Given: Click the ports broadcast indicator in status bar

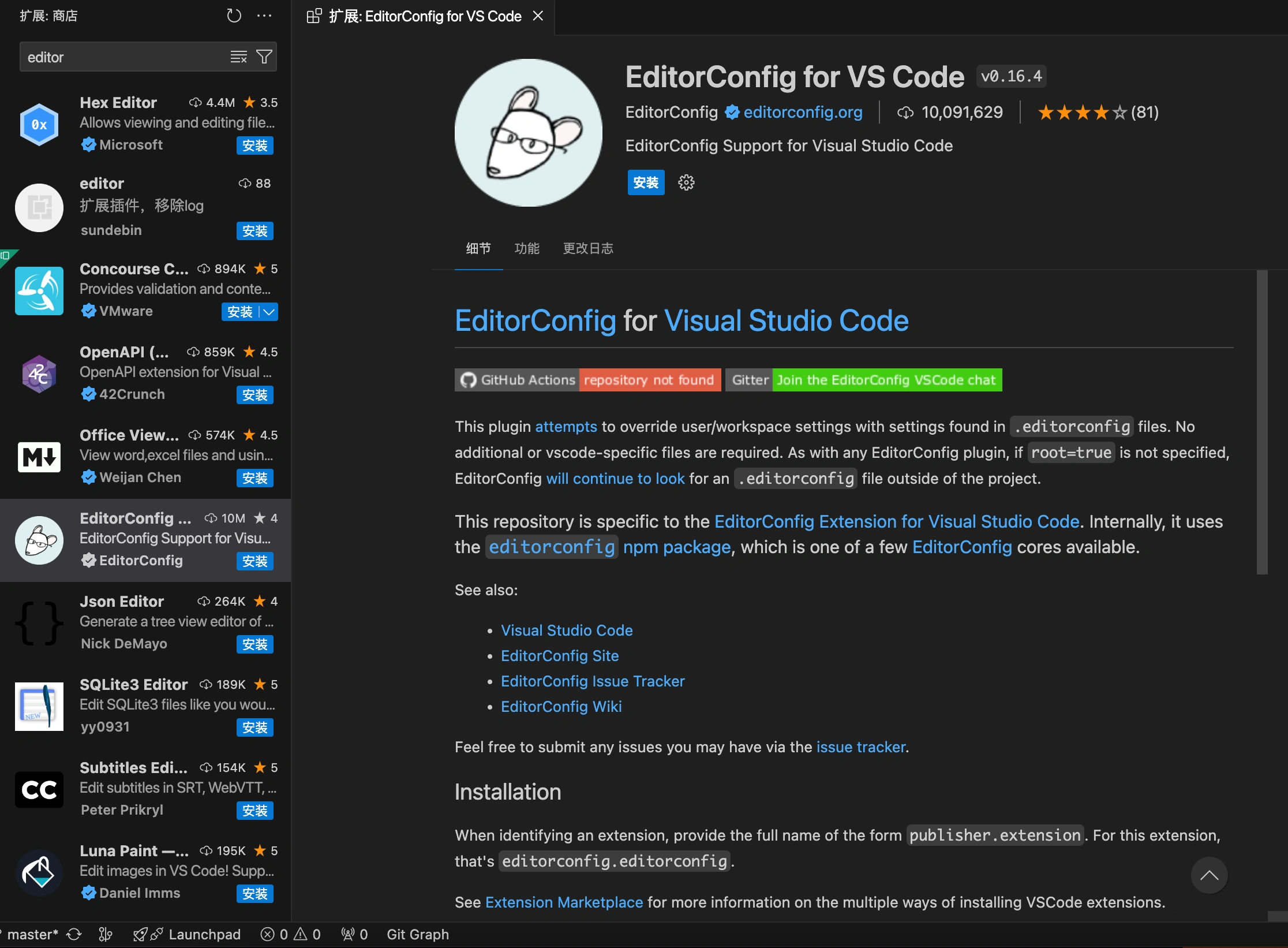Looking at the screenshot, I should [x=354, y=934].
